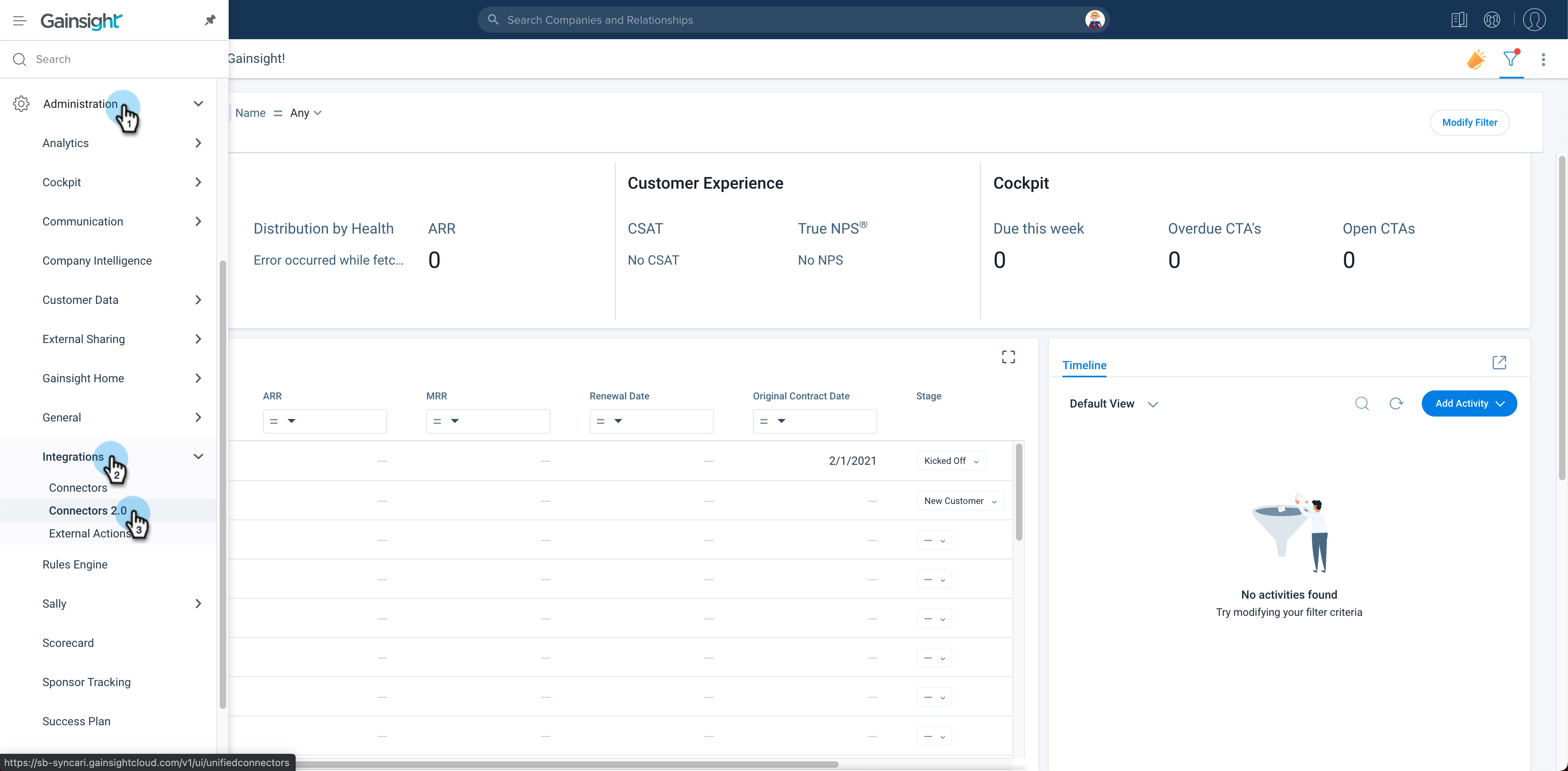Click the Add Activity button
The width and height of the screenshot is (1568, 771).
1469,403
